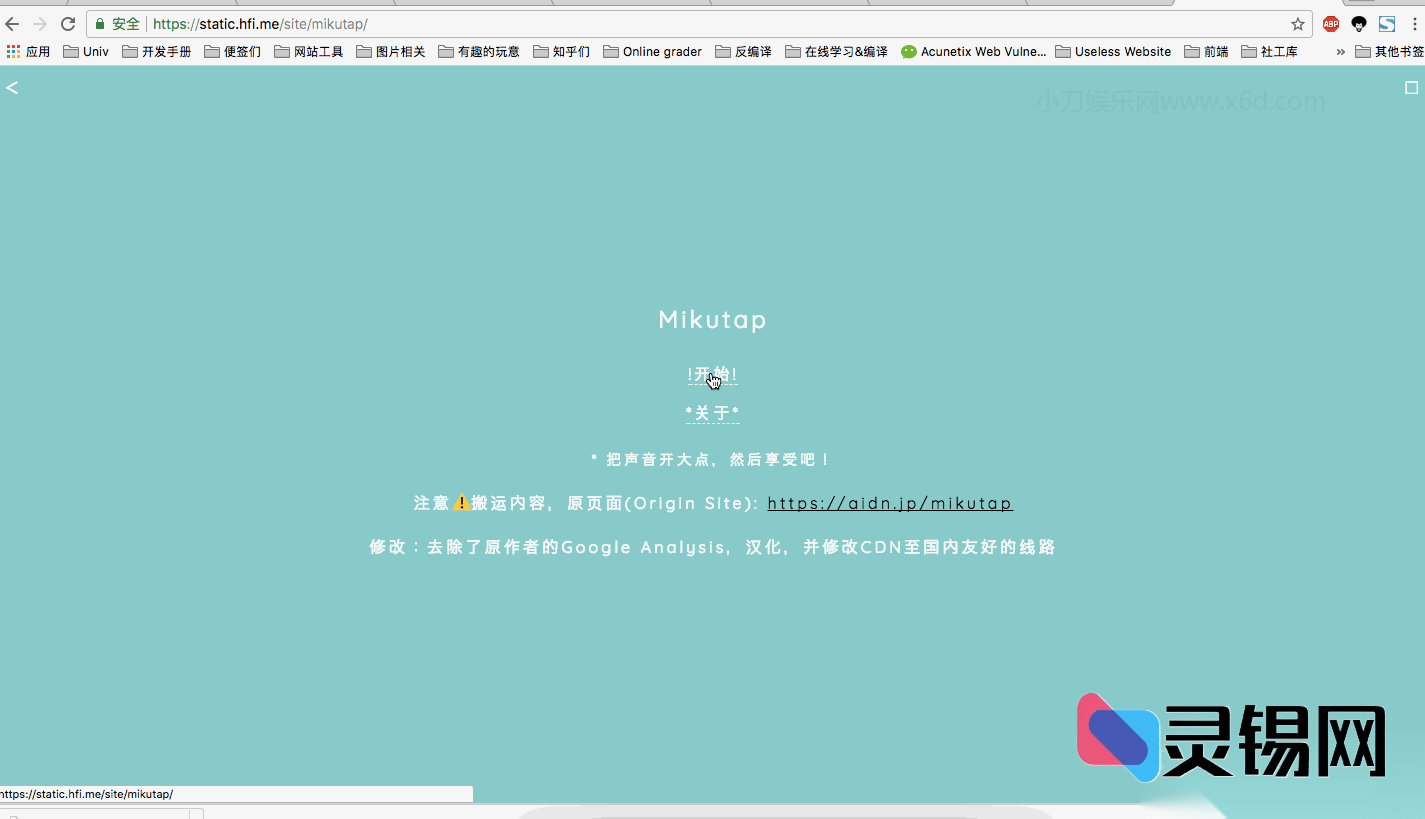Viewport: 1425px width, 819px height.
Task: Reload the Mikutap page
Action: pyautogui.click(x=68, y=23)
